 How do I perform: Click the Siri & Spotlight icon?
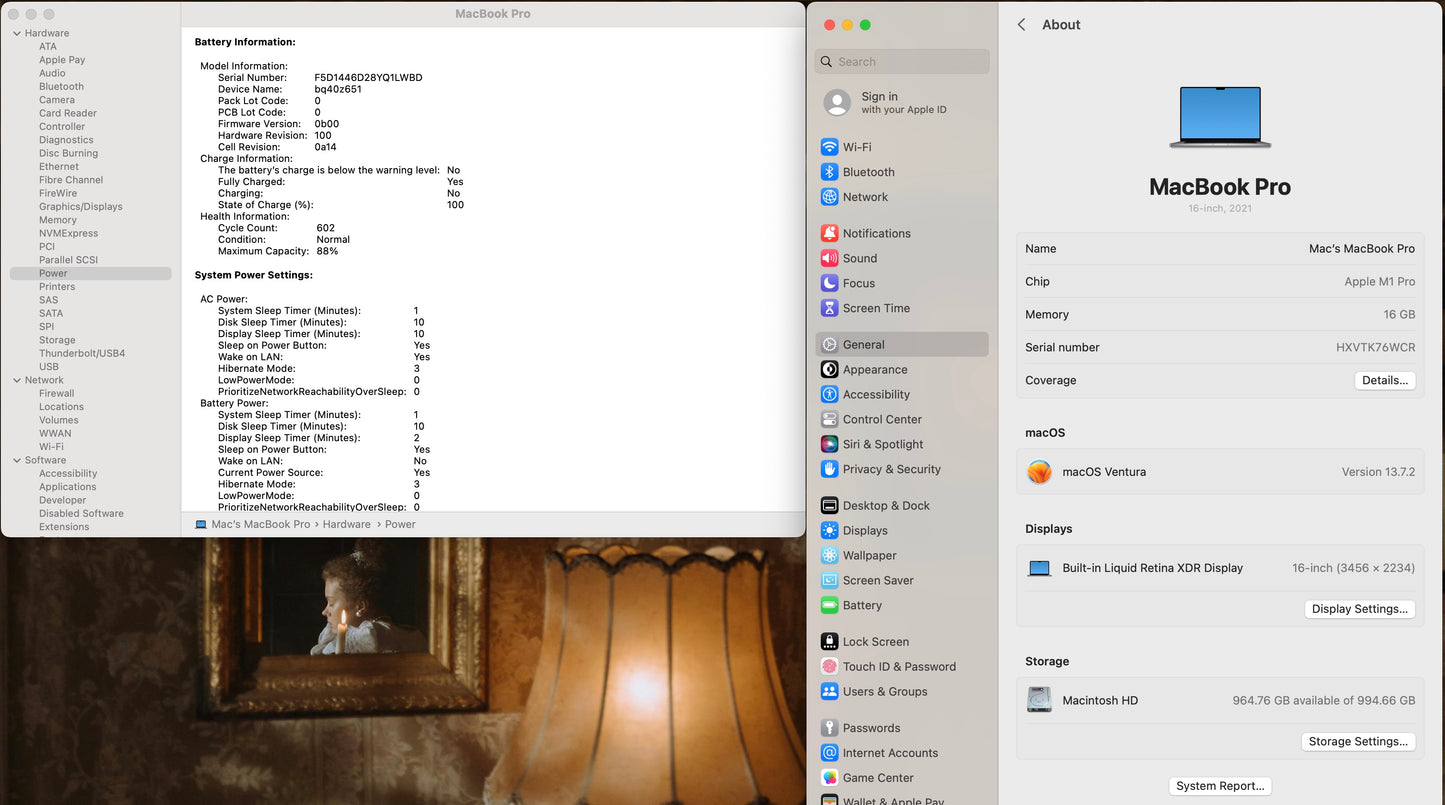pyautogui.click(x=829, y=444)
